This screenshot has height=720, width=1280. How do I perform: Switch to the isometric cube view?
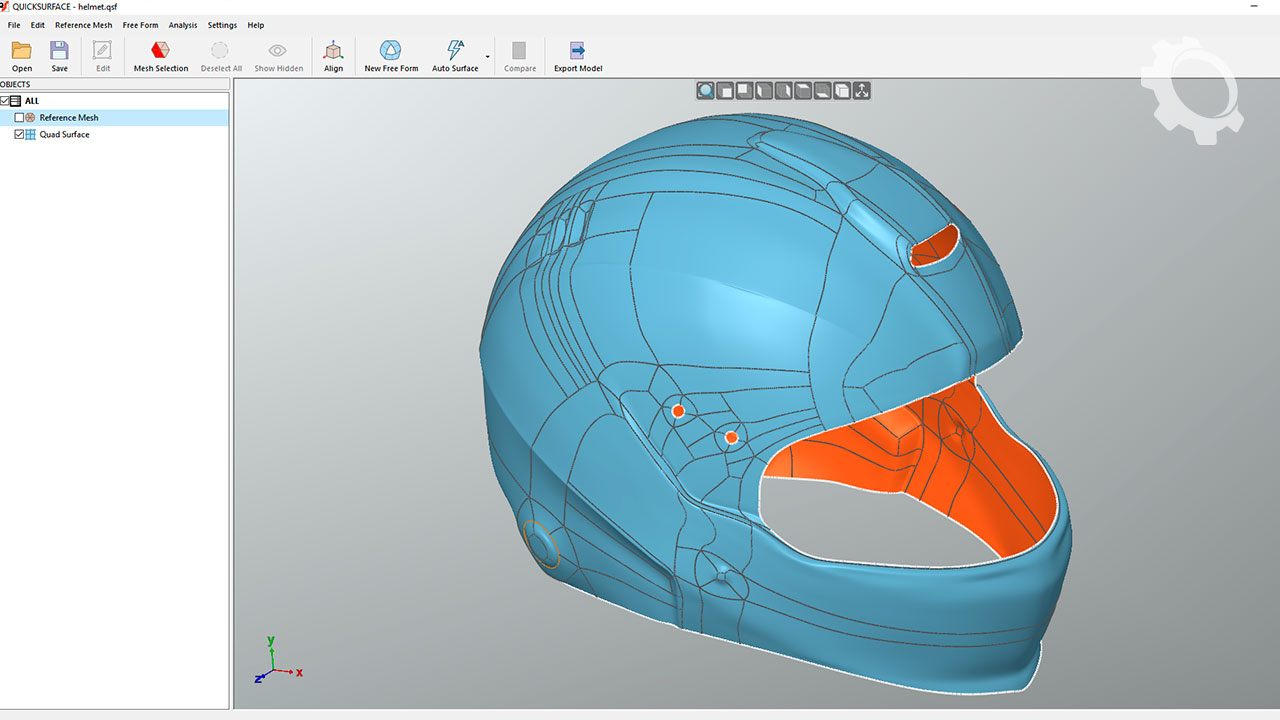842,91
